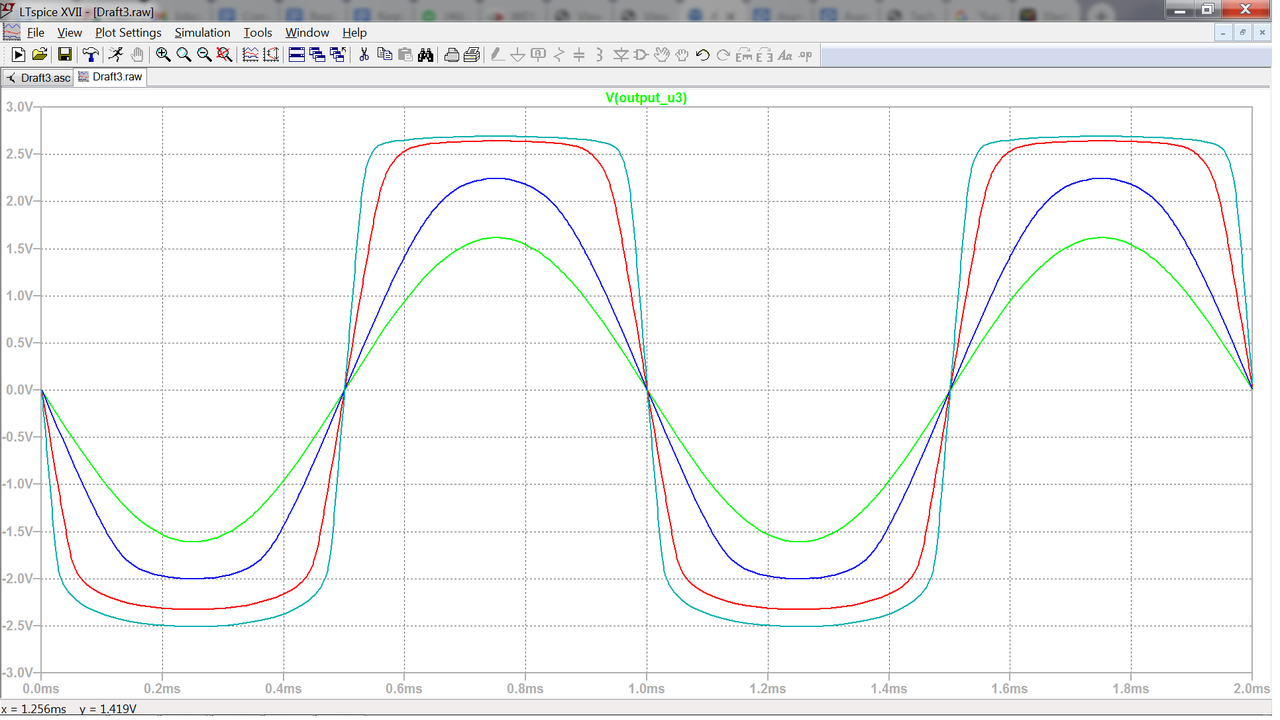Run the simulation

116,54
